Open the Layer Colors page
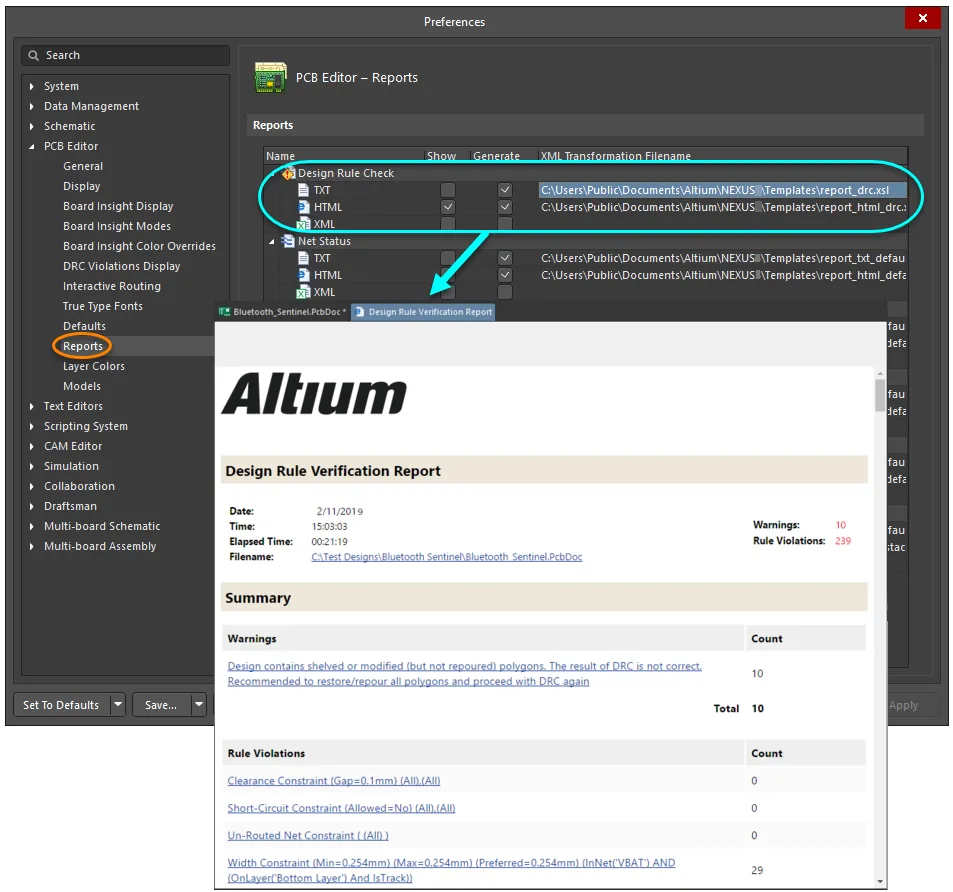The image size is (953, 892). [x=94, y=366]
